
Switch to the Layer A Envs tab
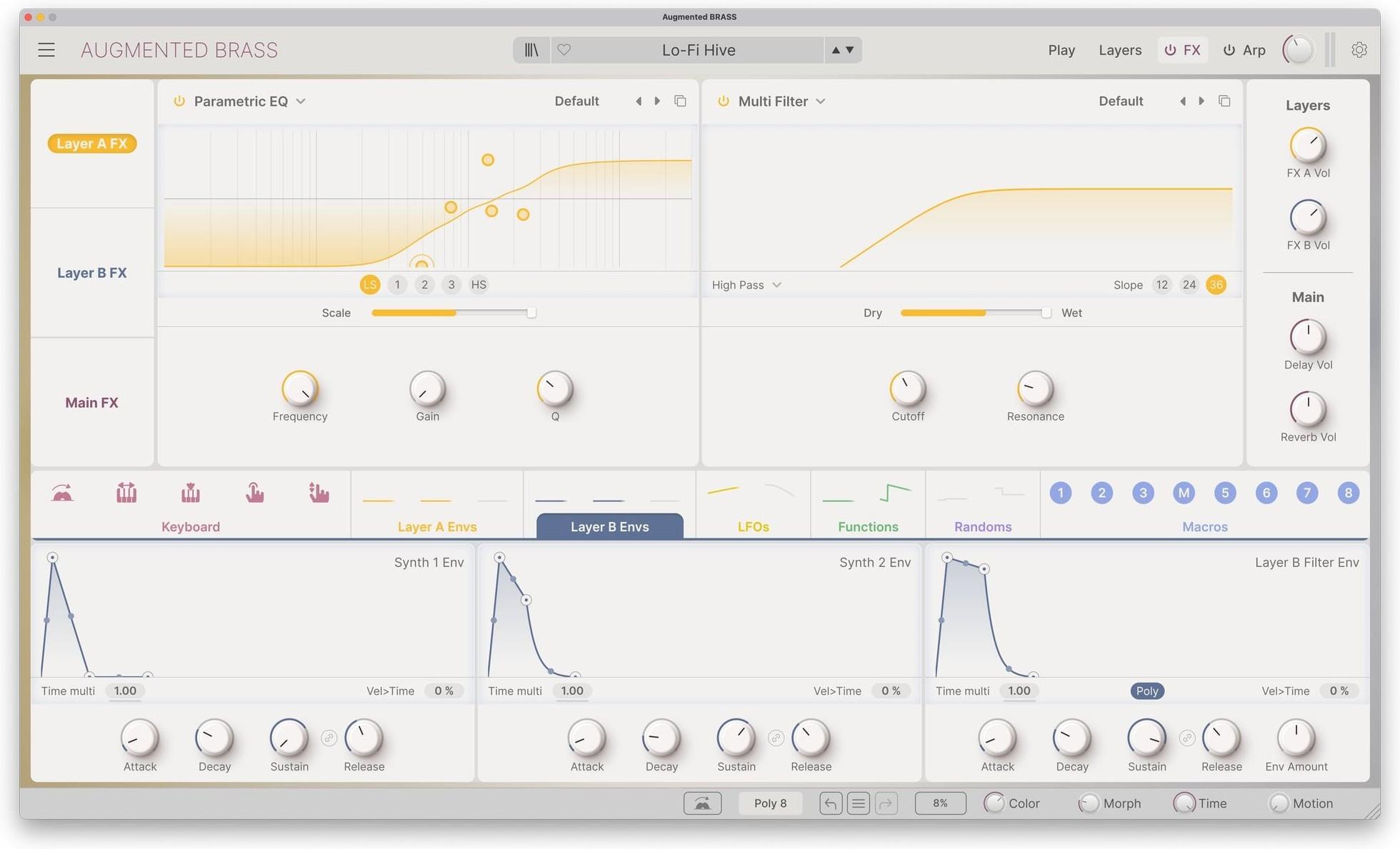click(x=436, y=526)
